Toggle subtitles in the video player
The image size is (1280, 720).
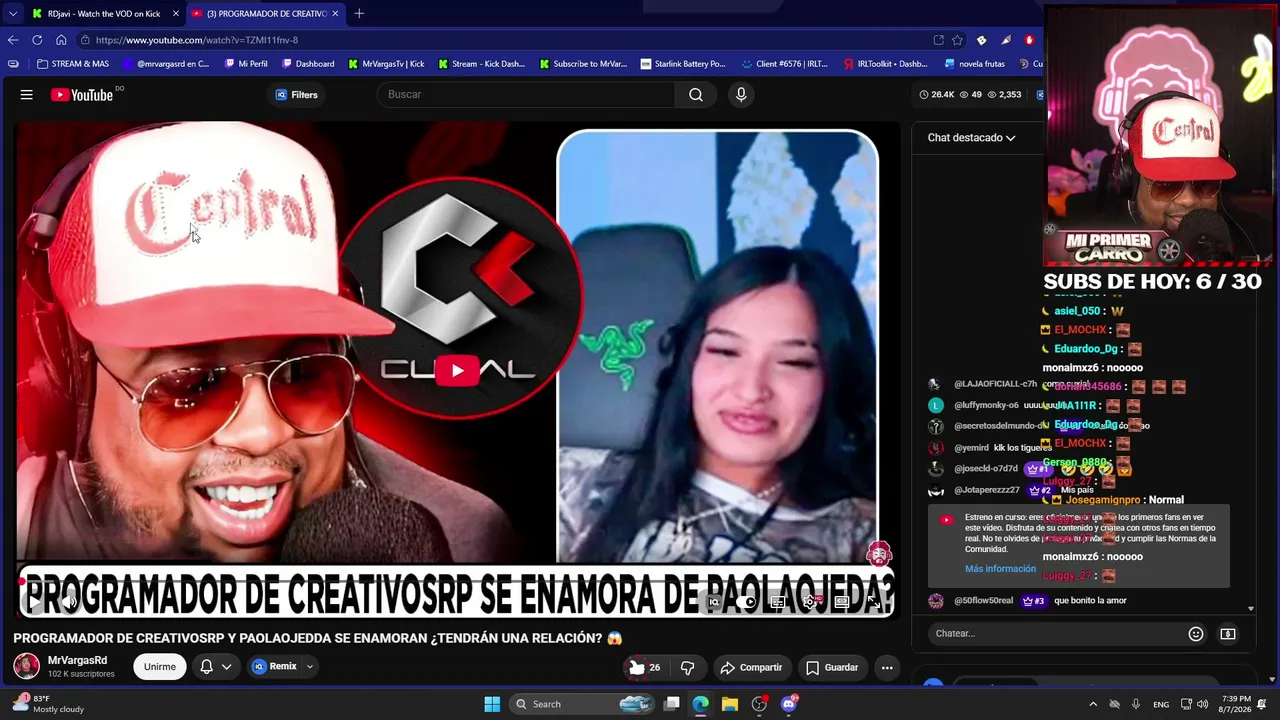click(x=778, y=602)
